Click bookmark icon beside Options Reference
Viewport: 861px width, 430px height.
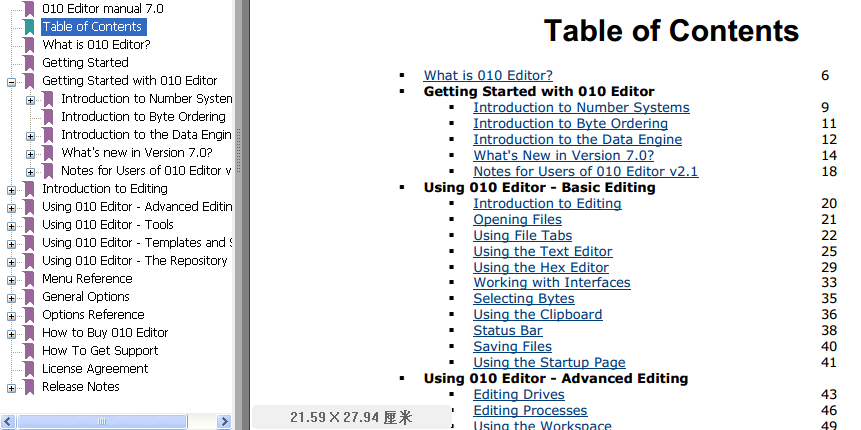pyautogui.click(x=29, y=316)
